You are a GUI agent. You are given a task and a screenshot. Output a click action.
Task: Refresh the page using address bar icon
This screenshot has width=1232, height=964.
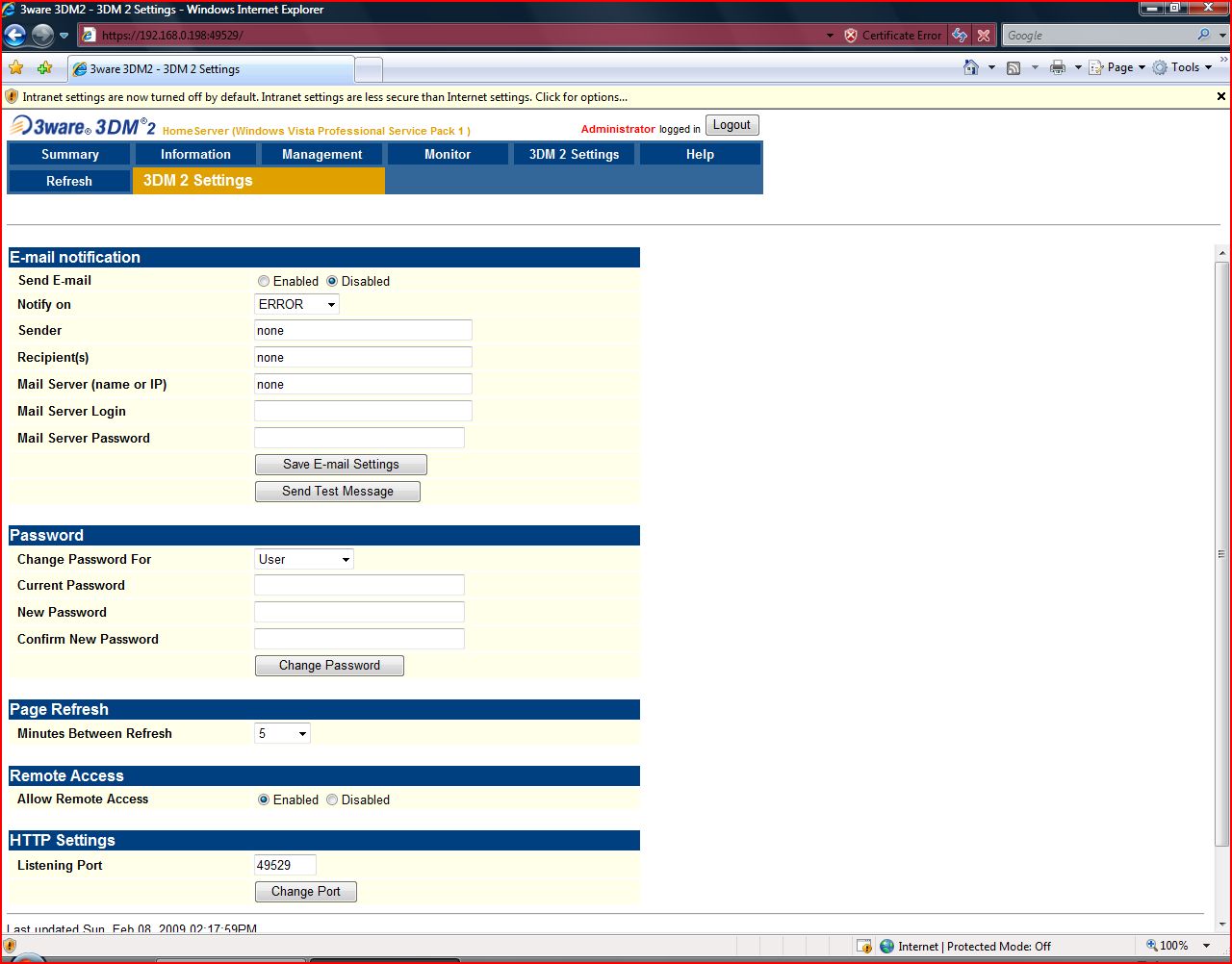click(x=960, y=36)
